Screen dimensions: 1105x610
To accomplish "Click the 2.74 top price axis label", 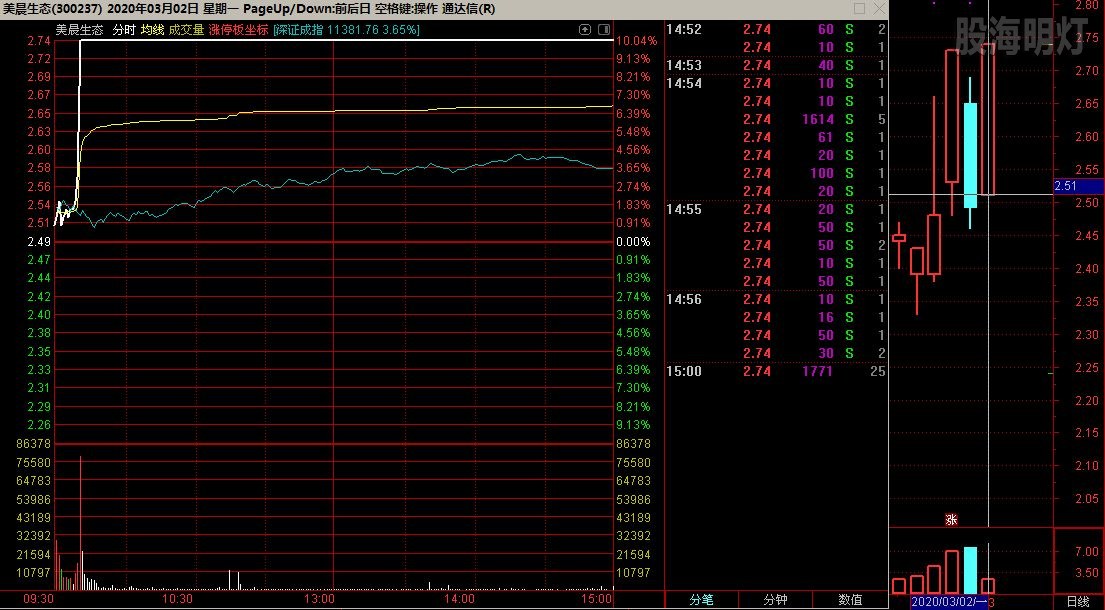I will (39, 41).
